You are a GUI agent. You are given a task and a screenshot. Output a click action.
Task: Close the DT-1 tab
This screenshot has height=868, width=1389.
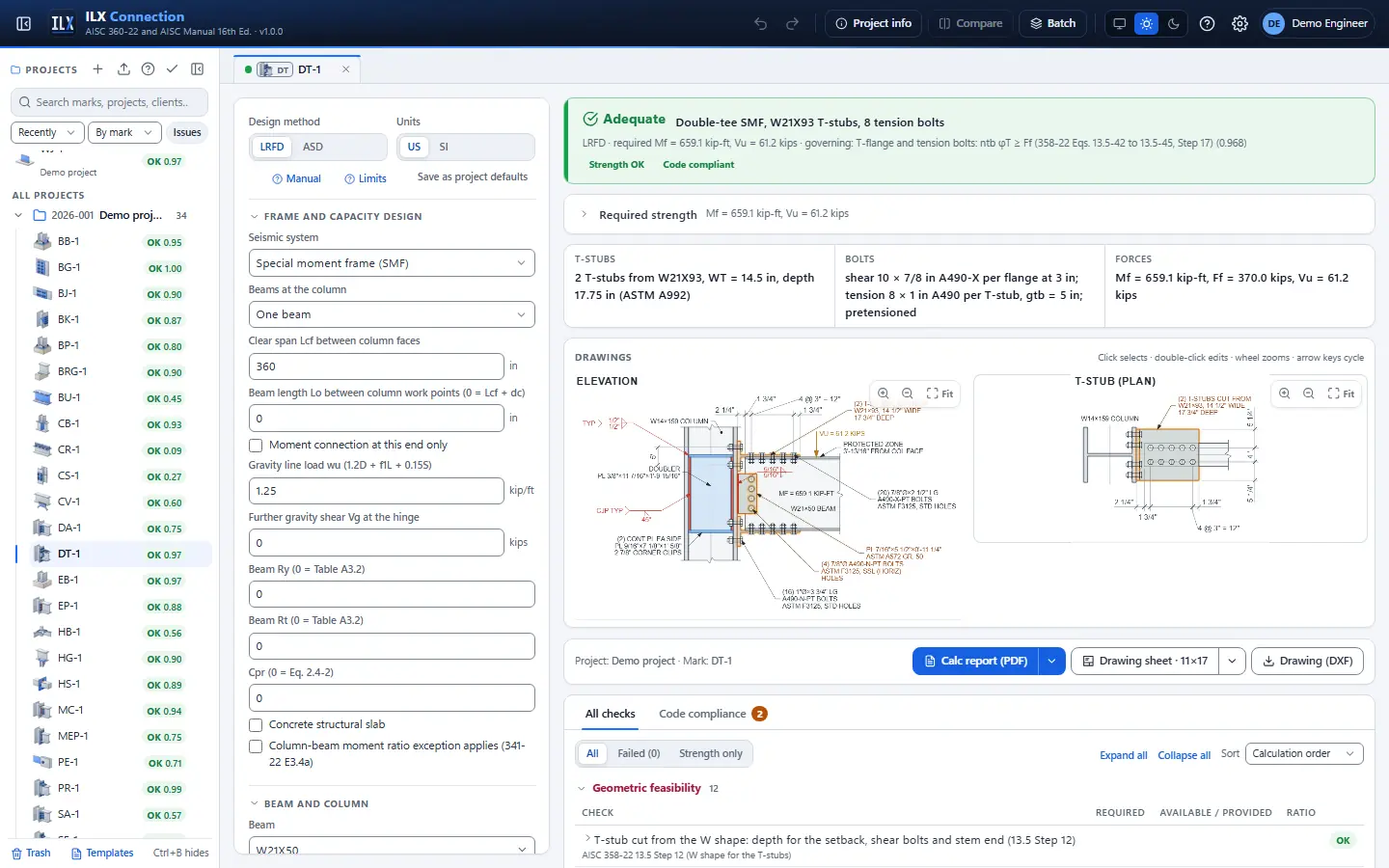coord(346,69)
